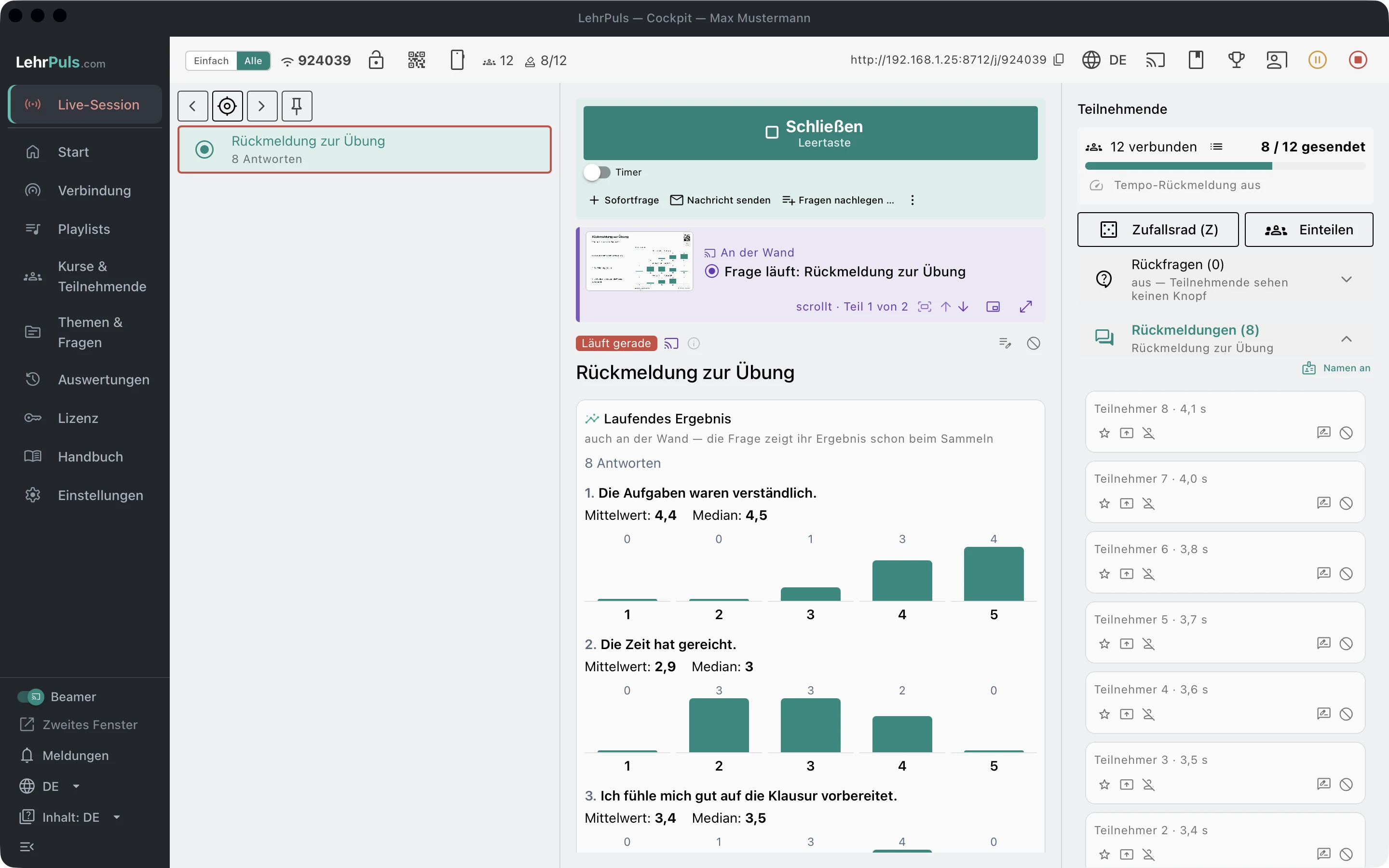Toggle the Timer switch
Viewport: 1389px width, 868px height.
[597, 172]
